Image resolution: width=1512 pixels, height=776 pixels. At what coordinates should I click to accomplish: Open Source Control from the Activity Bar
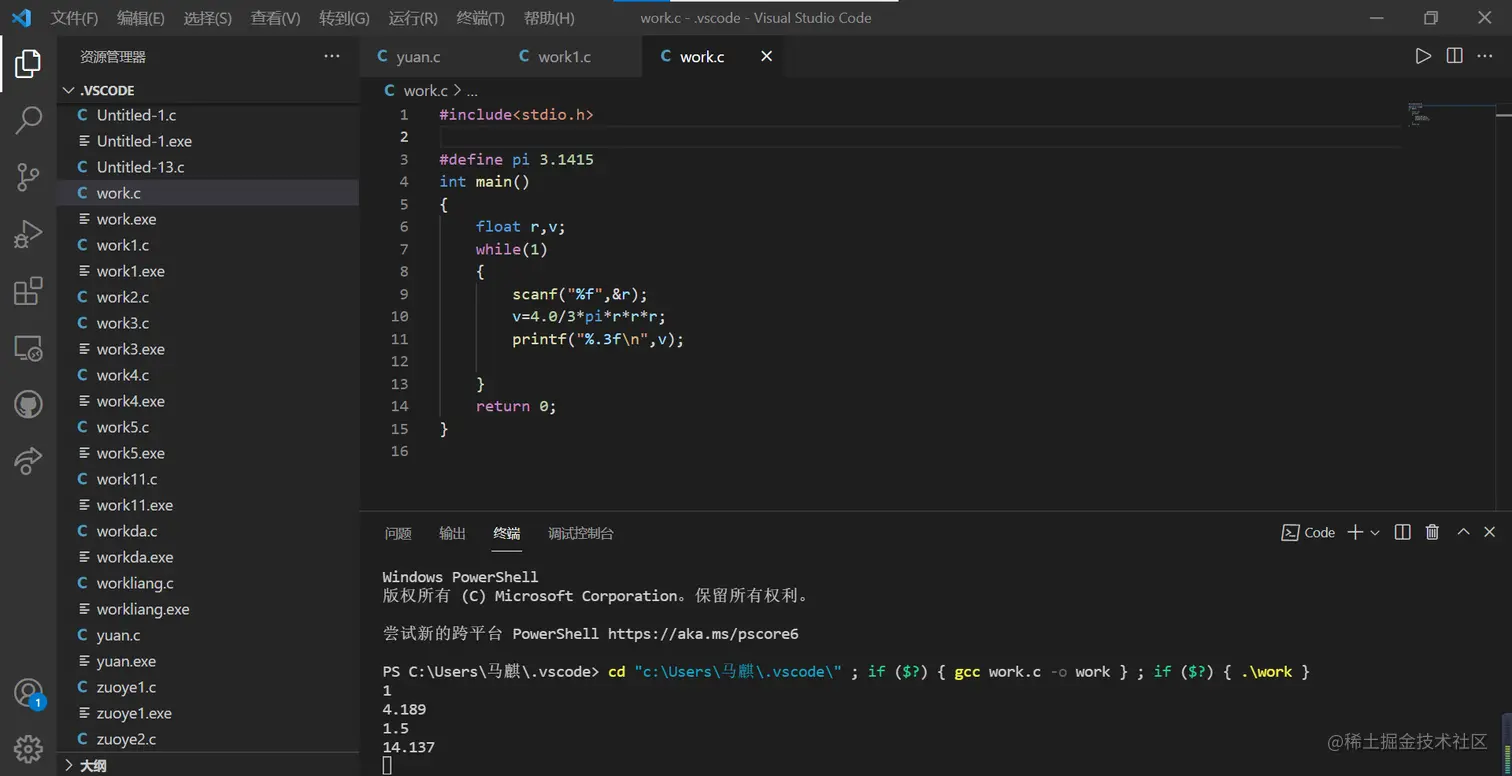pos(27,174)
